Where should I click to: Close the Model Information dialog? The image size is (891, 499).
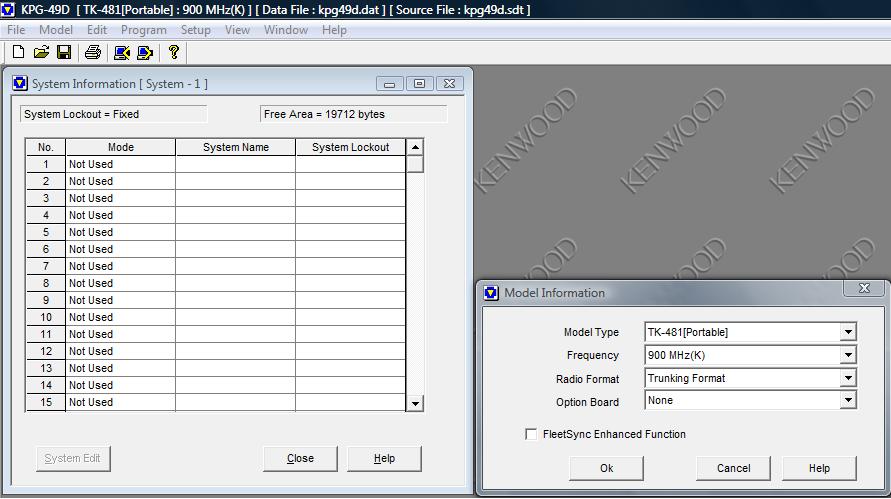(864, 288)
